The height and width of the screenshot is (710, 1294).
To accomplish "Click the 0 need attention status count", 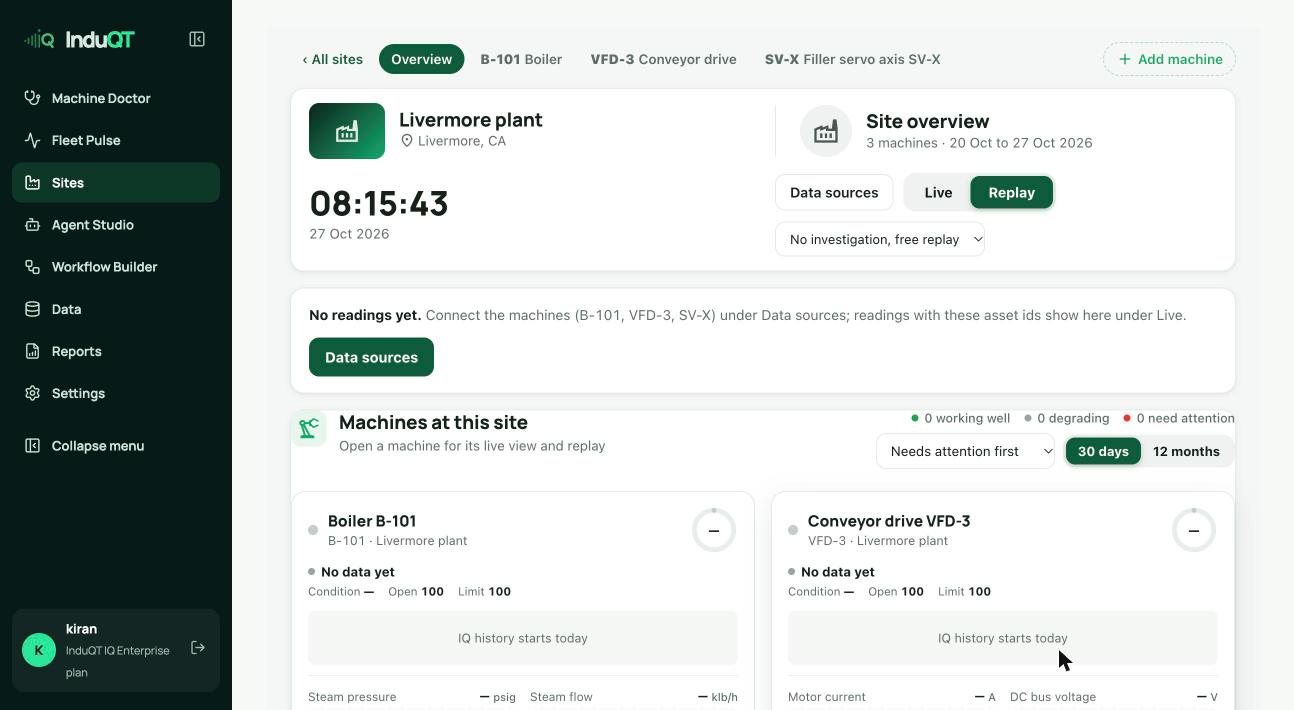I will (1179, 418).
